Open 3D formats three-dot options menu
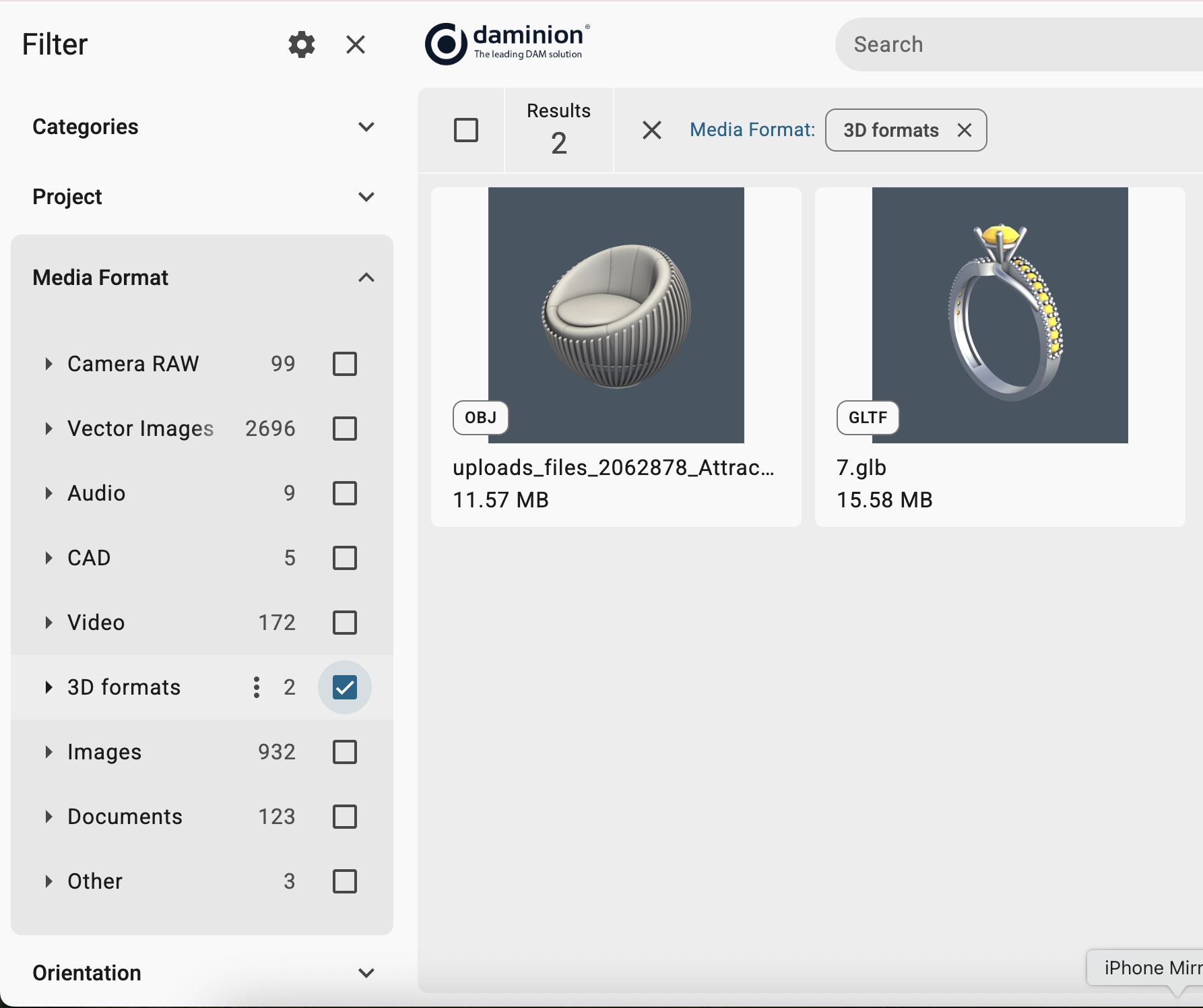 point(257,687)
